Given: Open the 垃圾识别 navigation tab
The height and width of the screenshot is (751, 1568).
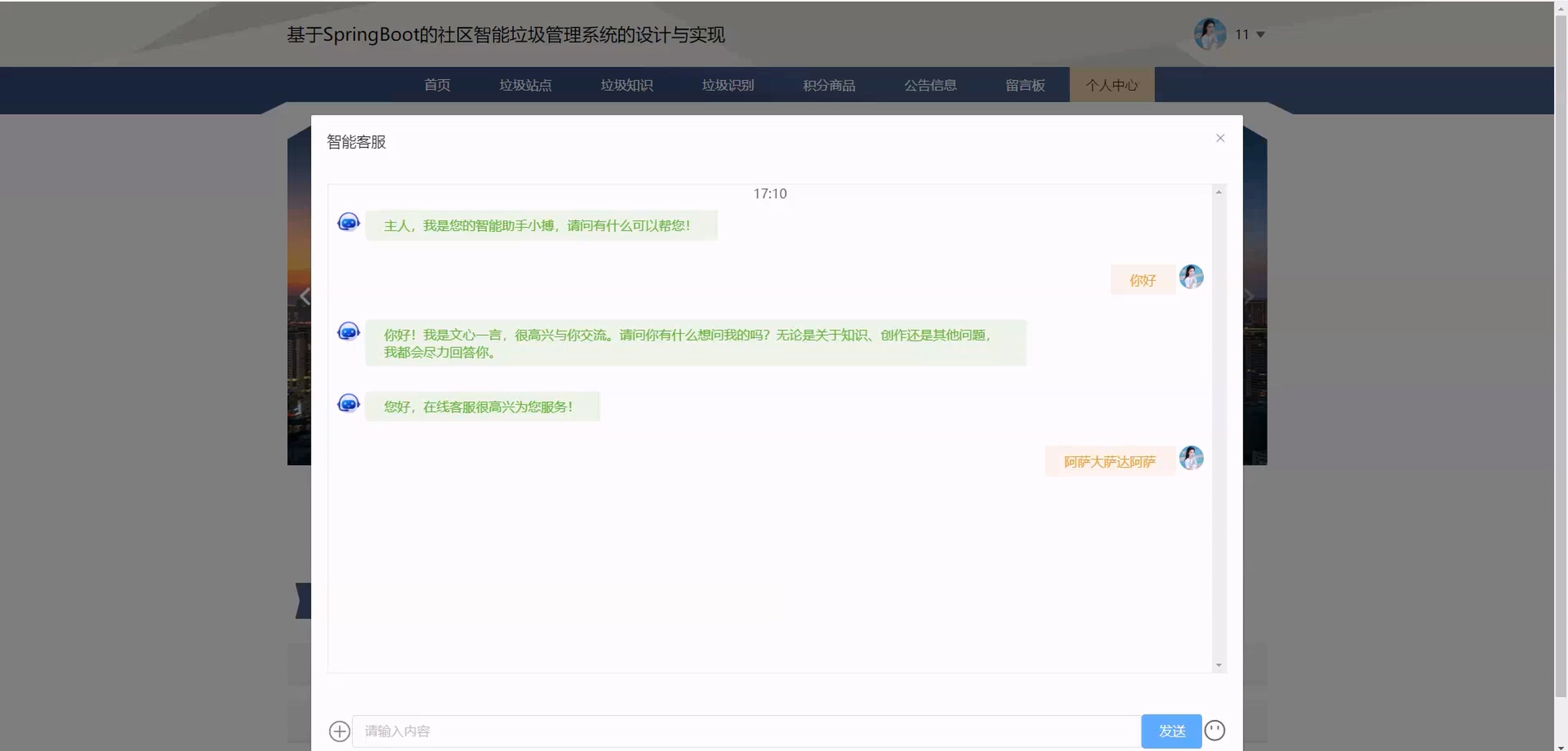Looking at the screenshot, I should tap(727, 85).
